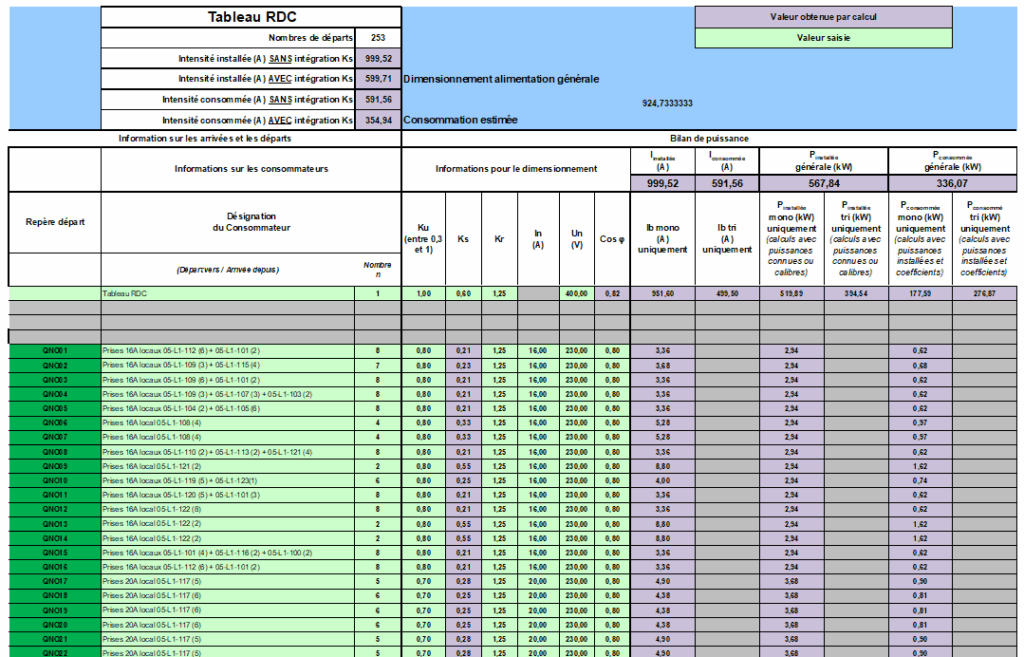
Task: Click the 'Bilan de puissance' section header
Action: point(712,138)
